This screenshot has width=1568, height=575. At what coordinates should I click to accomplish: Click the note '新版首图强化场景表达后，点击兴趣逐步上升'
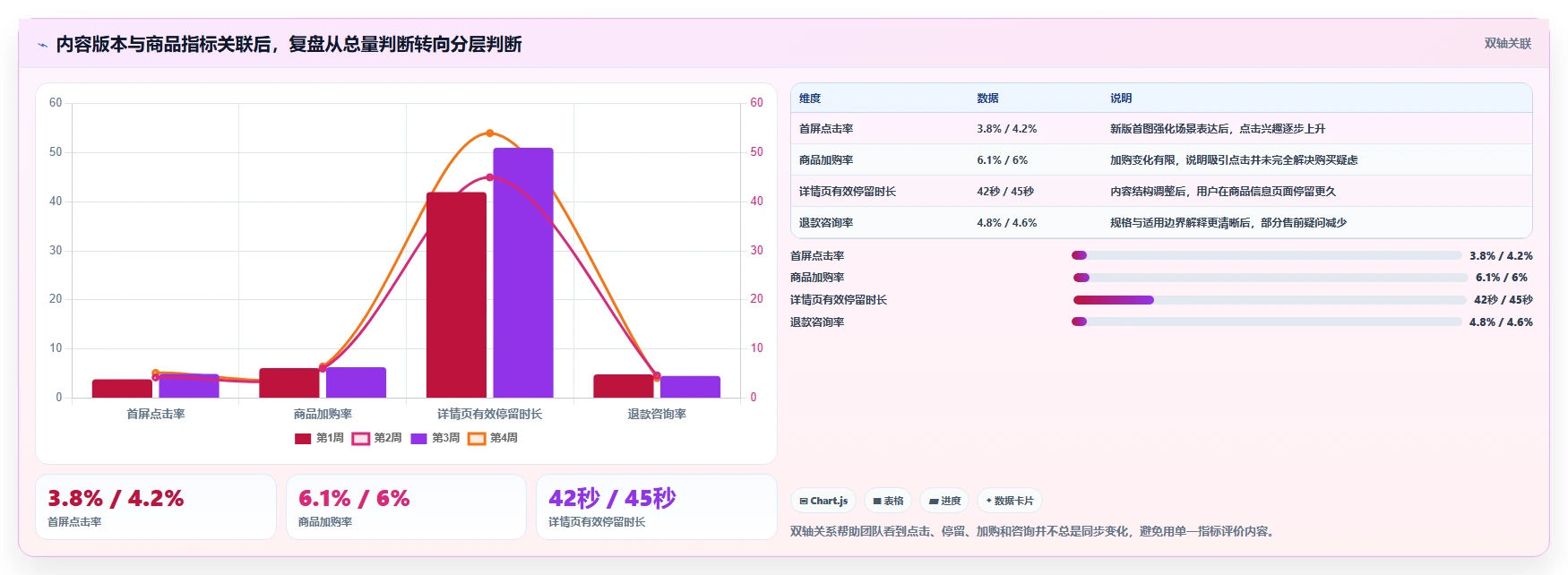tap(1218, 129)
